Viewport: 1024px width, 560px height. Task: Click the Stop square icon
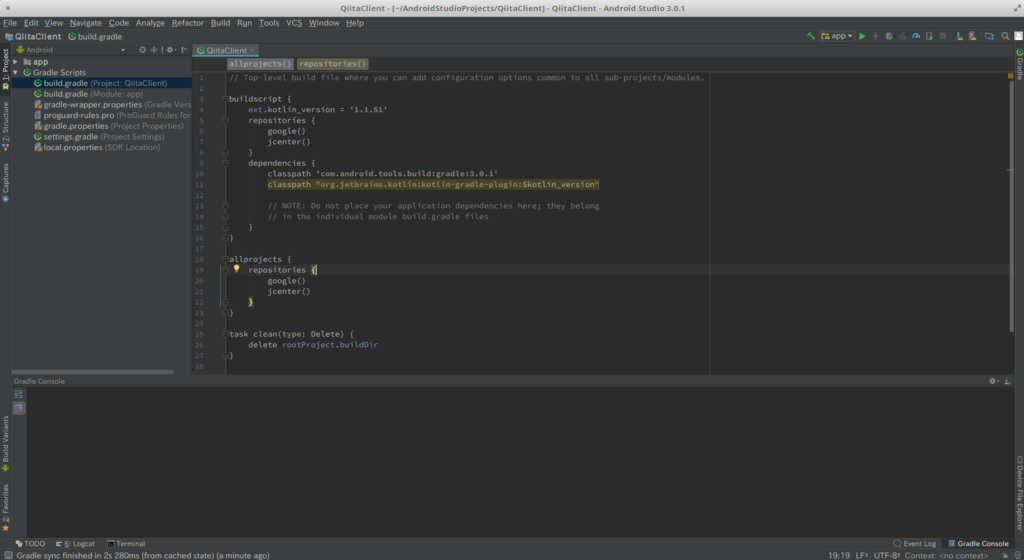(943, 36)
